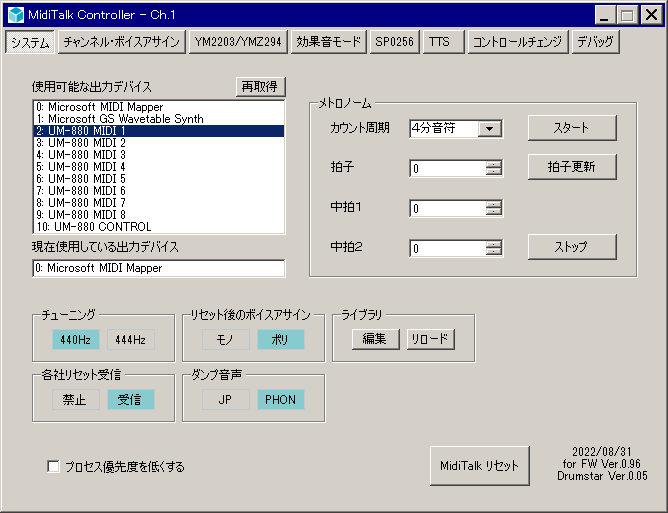Screen dimensions: 668x513
Task: Select 5: UM-880 MIDI 4 entry
Action: point(158,167)
